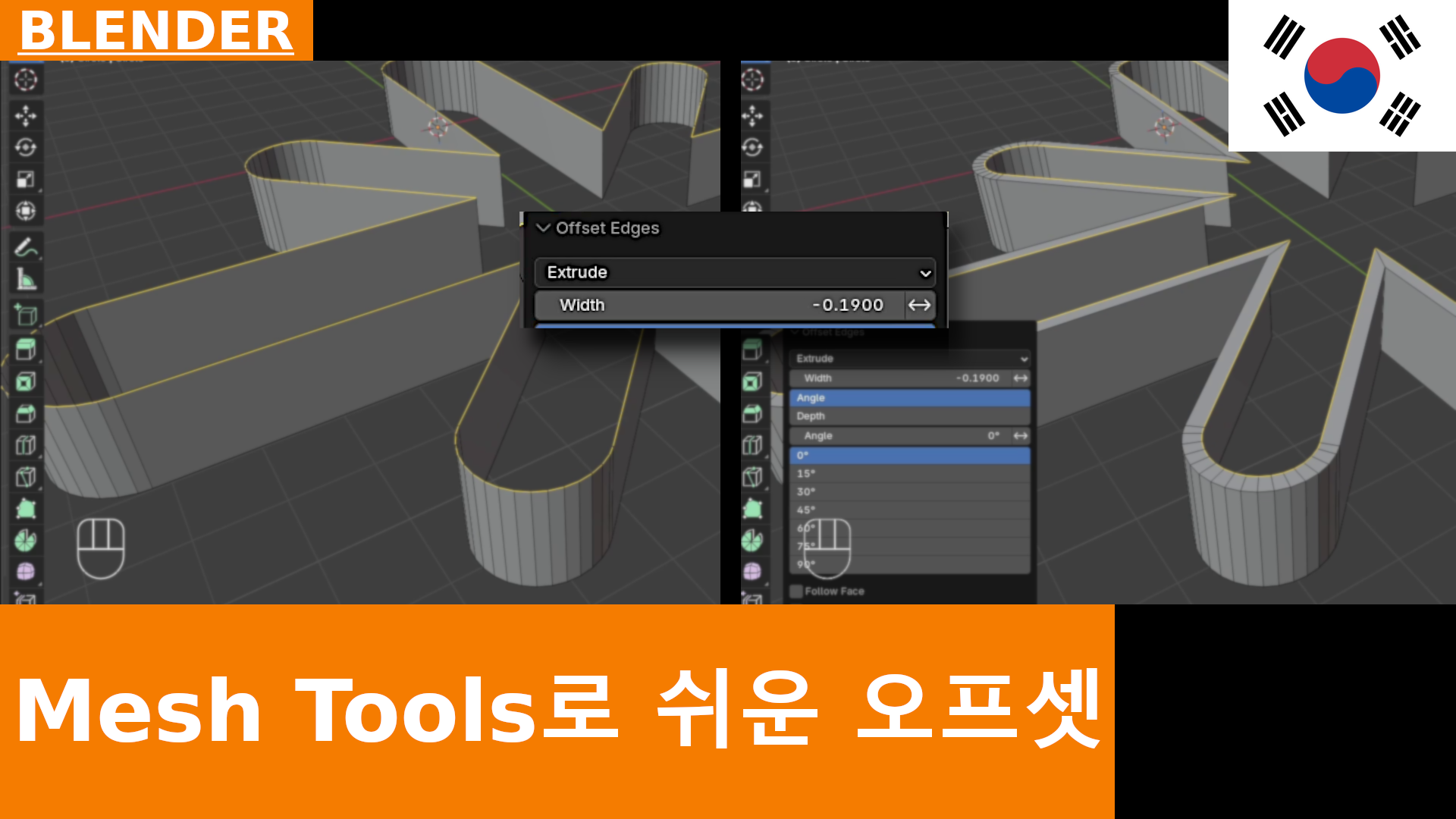1456x819 pixels.
Task: Click the Angle 0° value field in the right panel
Action: coord(901,435)
